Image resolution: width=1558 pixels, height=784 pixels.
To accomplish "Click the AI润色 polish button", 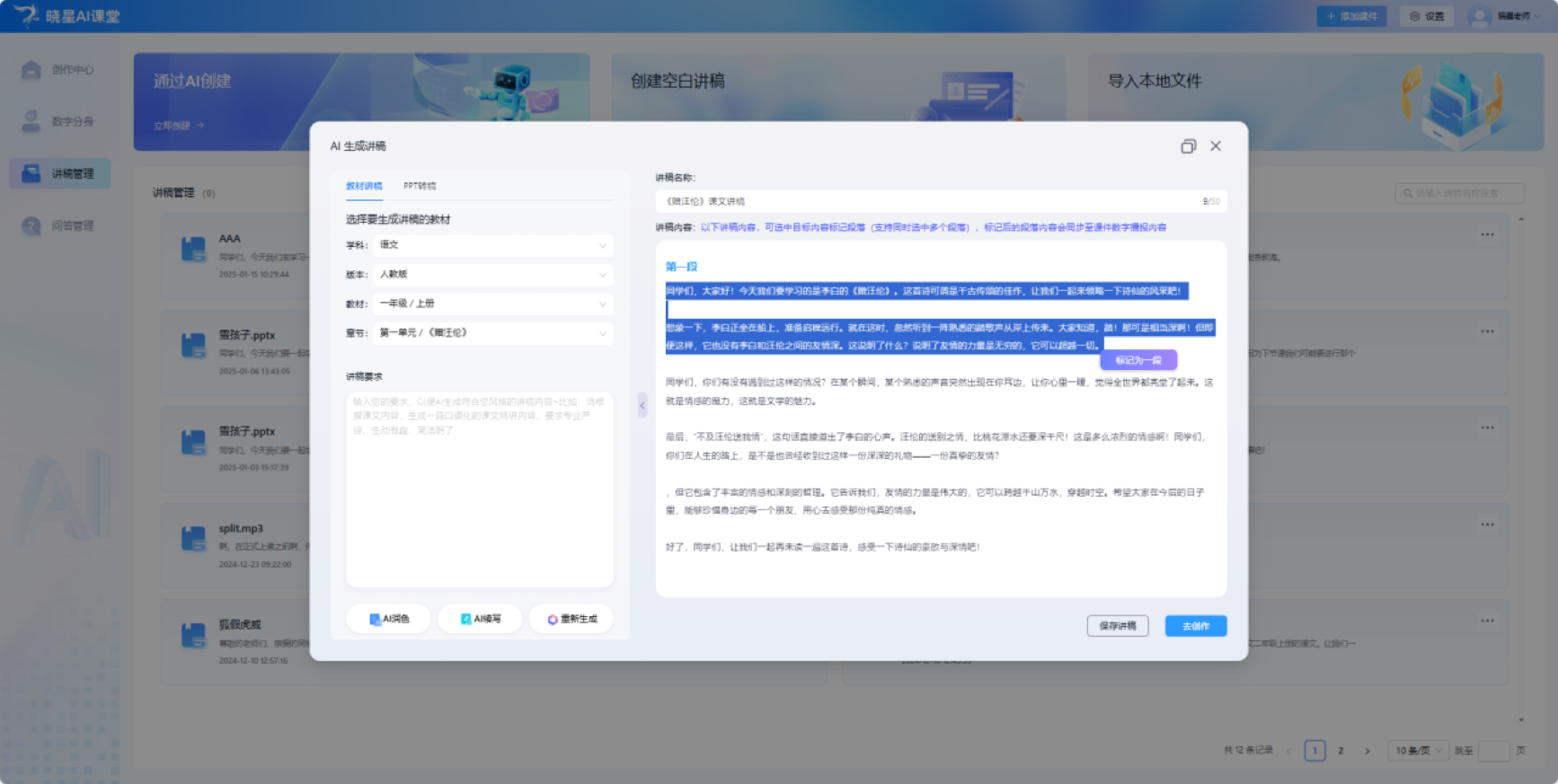I will coord(389,619).
